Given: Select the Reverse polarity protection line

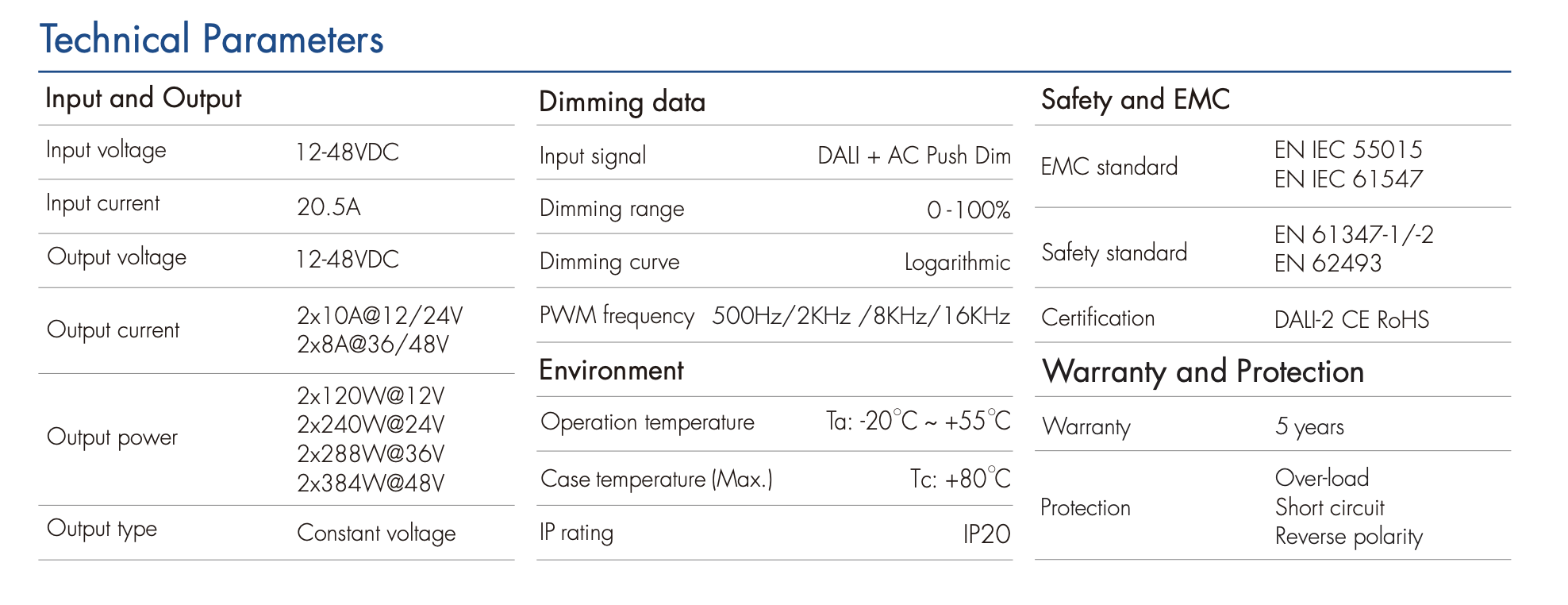Looking at the screenshot, I should click(1348, 537).
